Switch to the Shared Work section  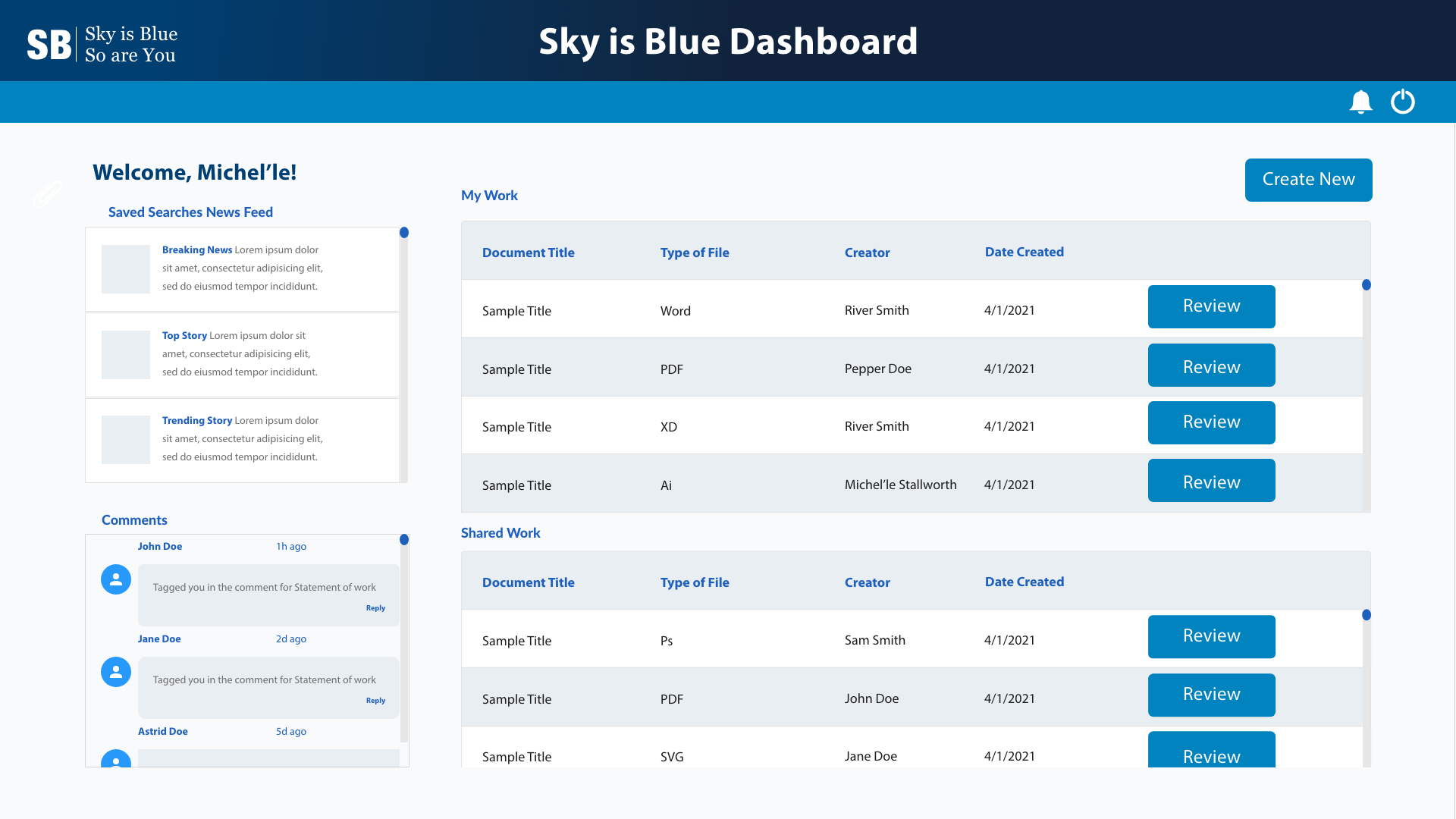[x=500, y=532]
